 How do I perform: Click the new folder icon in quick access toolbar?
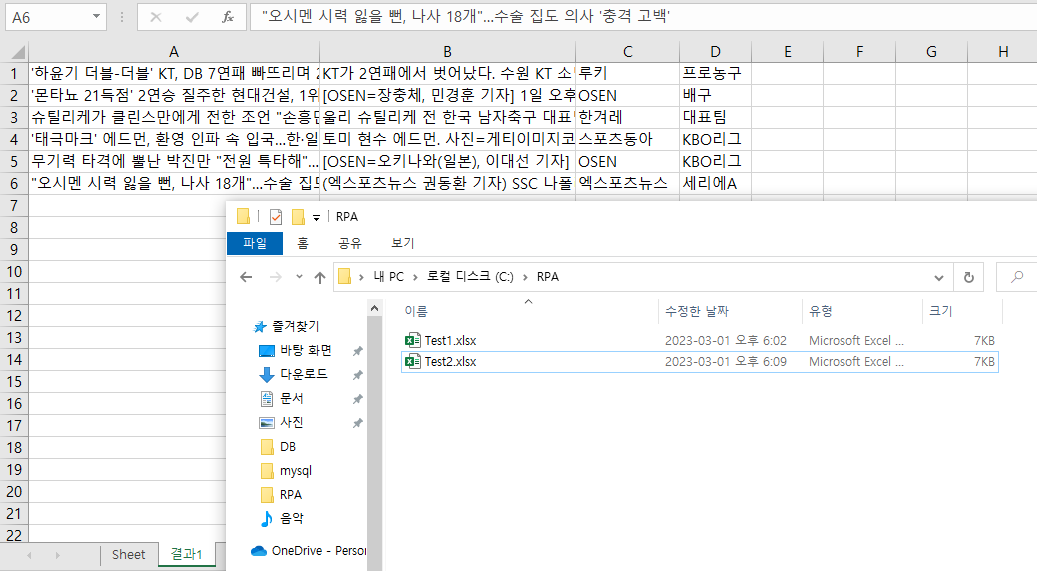click(x=298, y=216)
